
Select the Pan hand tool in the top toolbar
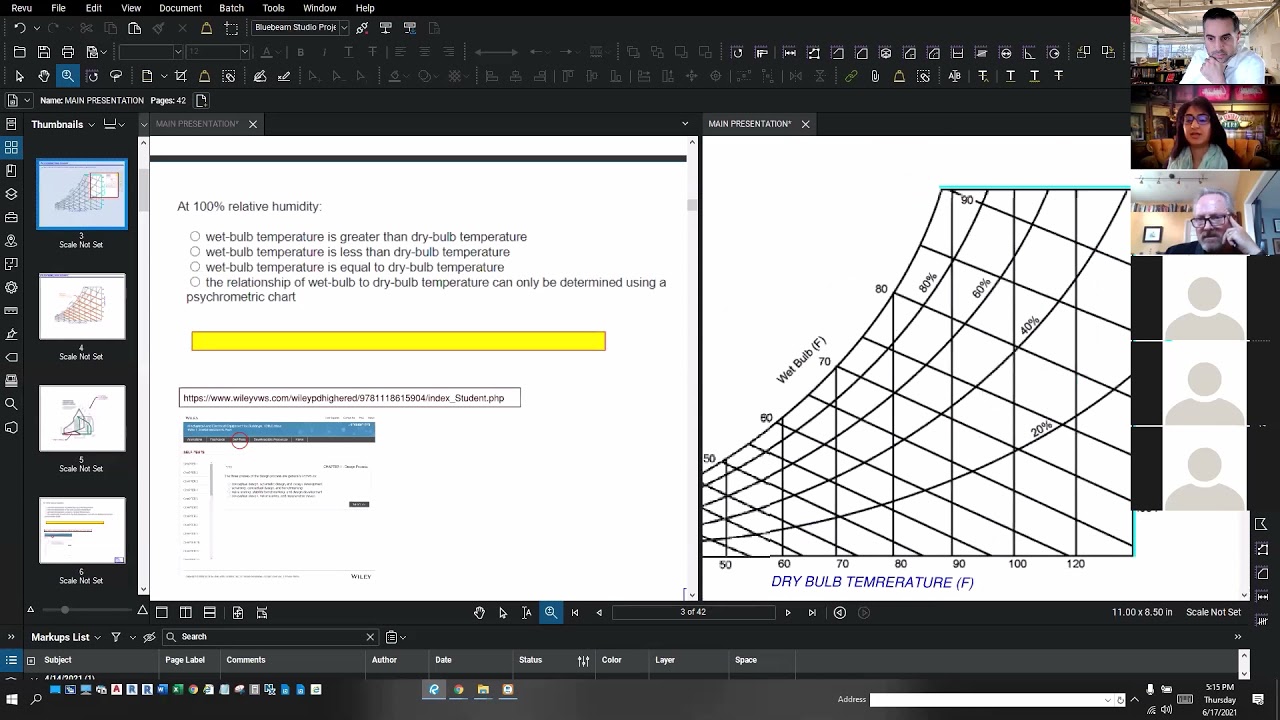point(43,76)
